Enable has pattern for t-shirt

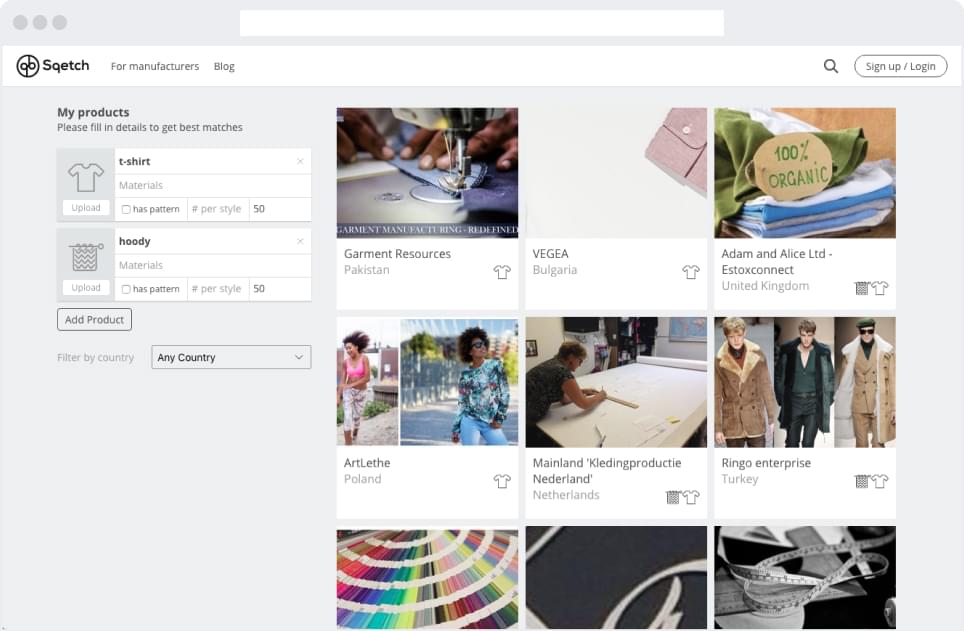(126, 209)
